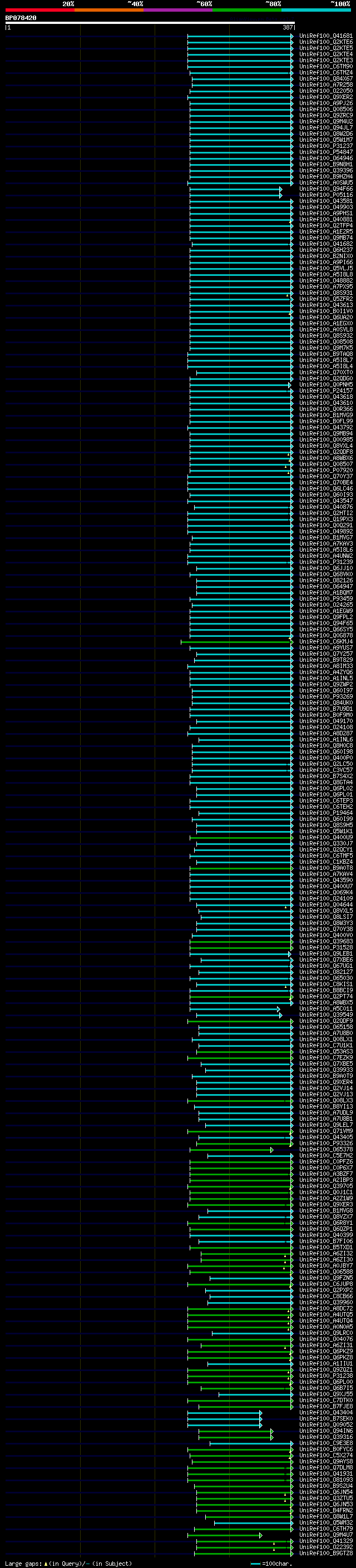Select the UniRef100_Q41682 label

click(325, 244)
